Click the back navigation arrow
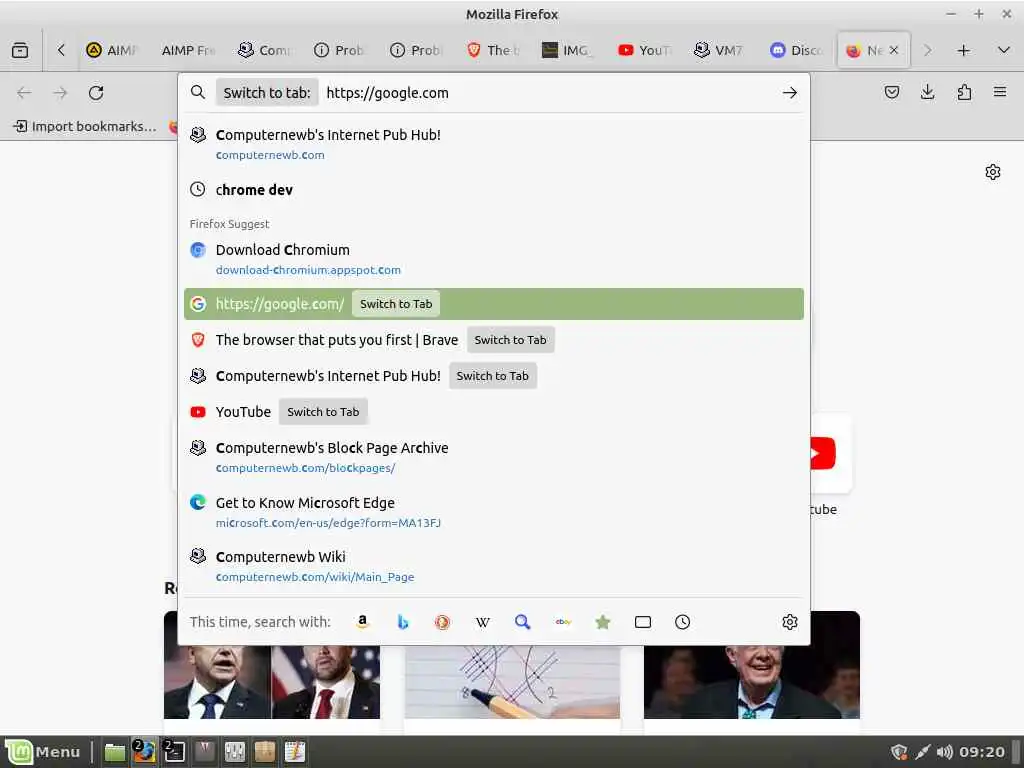This screenshot has height=768, width=1024. [x=24, y=93]
